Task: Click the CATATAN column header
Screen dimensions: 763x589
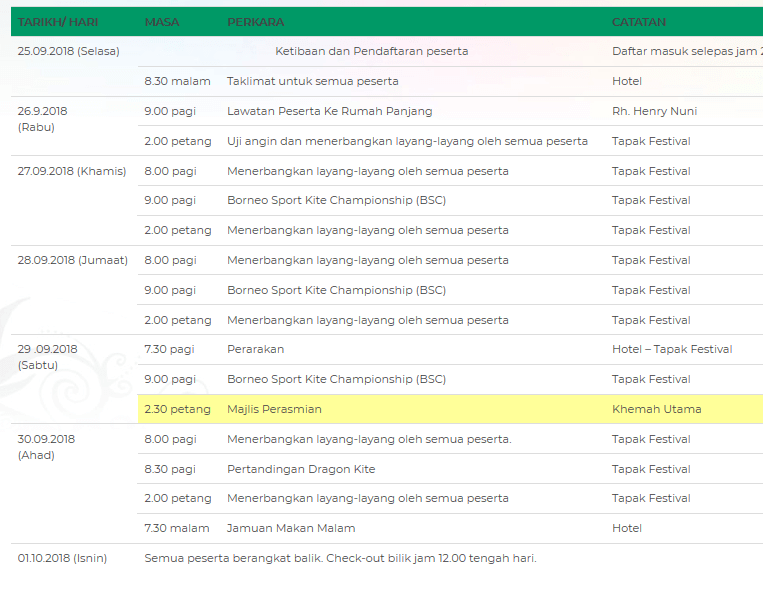Action: 639,22
